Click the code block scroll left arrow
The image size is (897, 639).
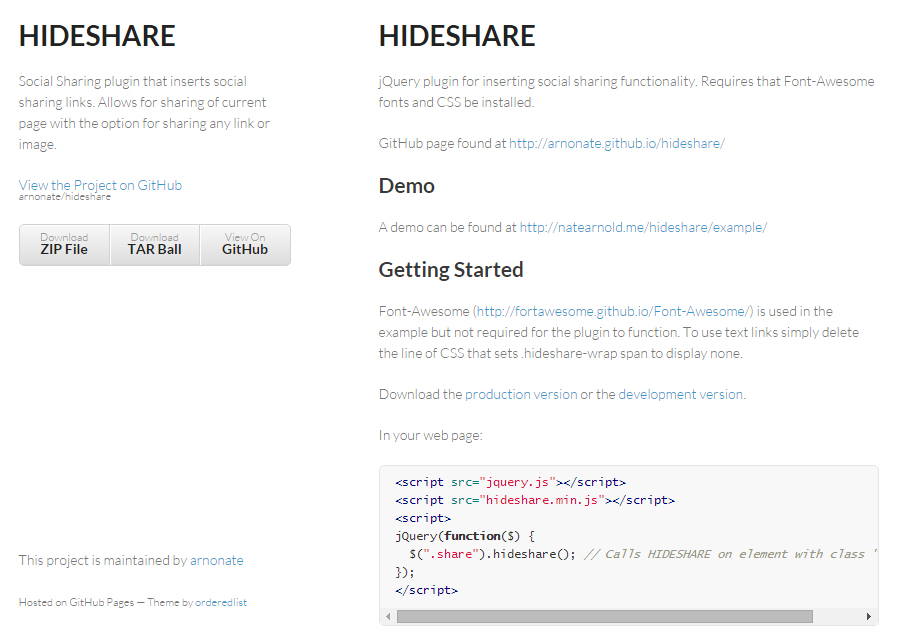(x=388, y=616)
